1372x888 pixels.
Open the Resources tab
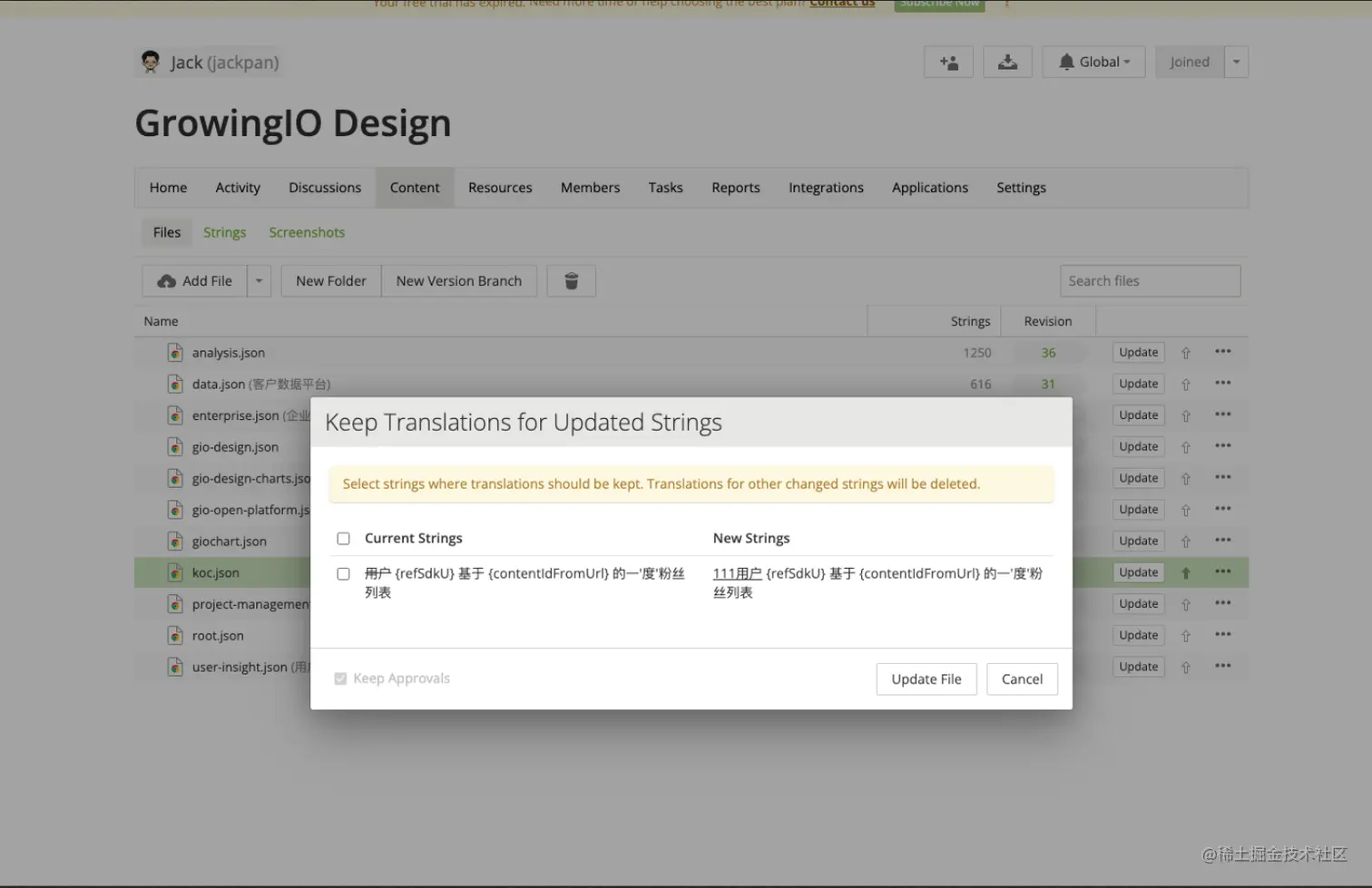pyautogui.click(x=500, y=188)
